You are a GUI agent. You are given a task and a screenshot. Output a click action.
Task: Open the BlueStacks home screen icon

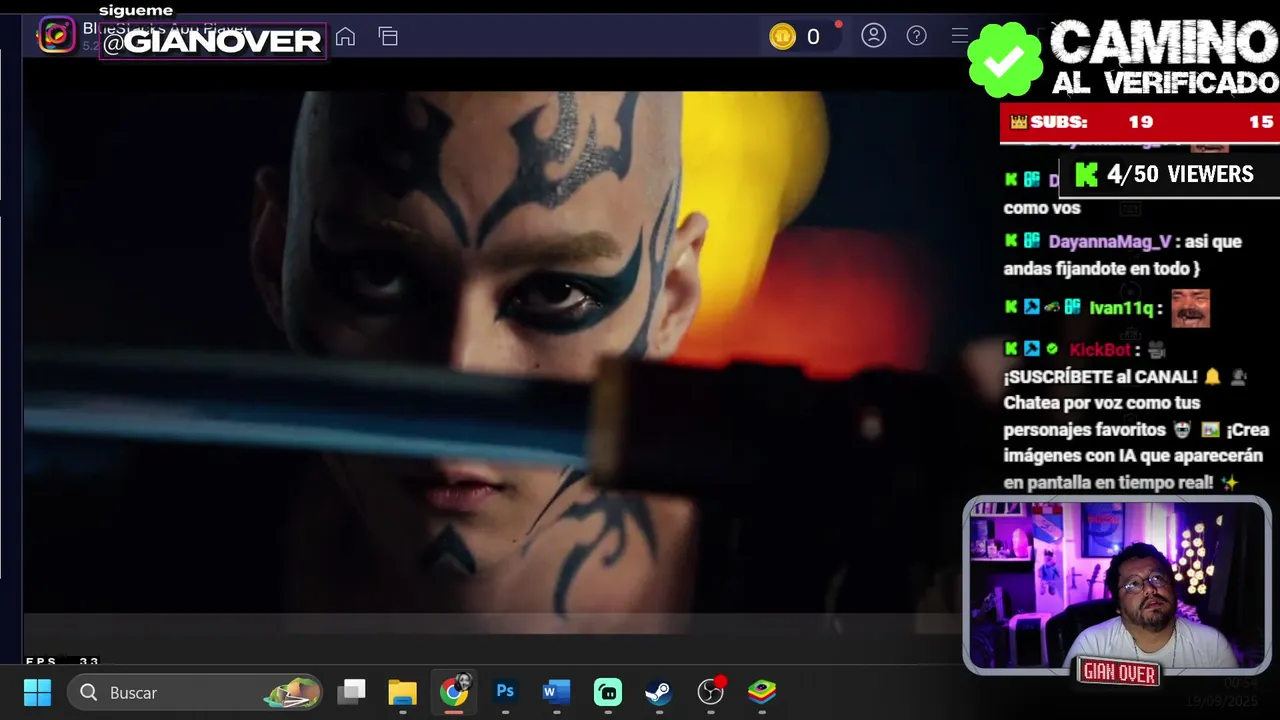click(x=345, y=37)
